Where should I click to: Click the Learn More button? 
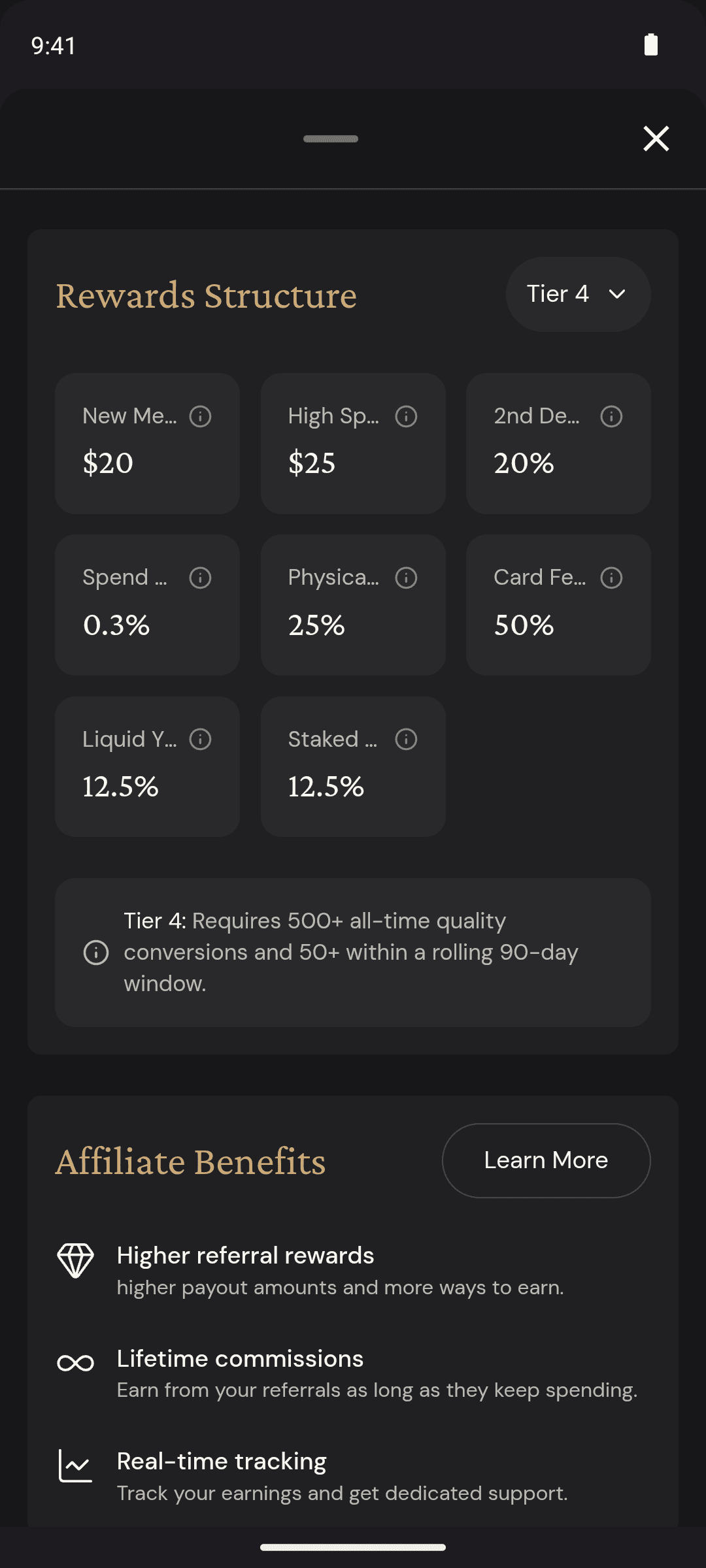tap(546, 1160)
